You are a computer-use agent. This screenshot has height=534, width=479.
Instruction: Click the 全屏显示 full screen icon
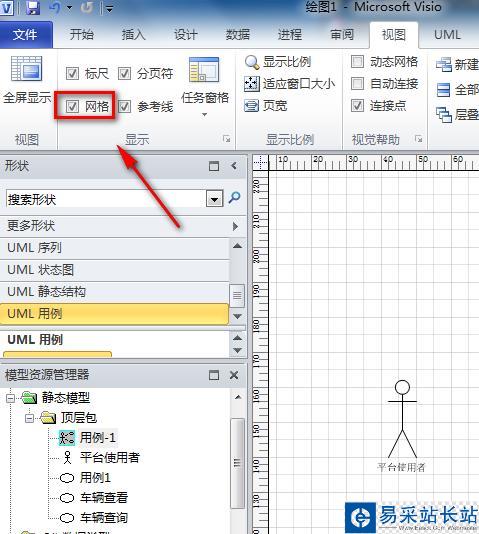click(x=27, y=69)
